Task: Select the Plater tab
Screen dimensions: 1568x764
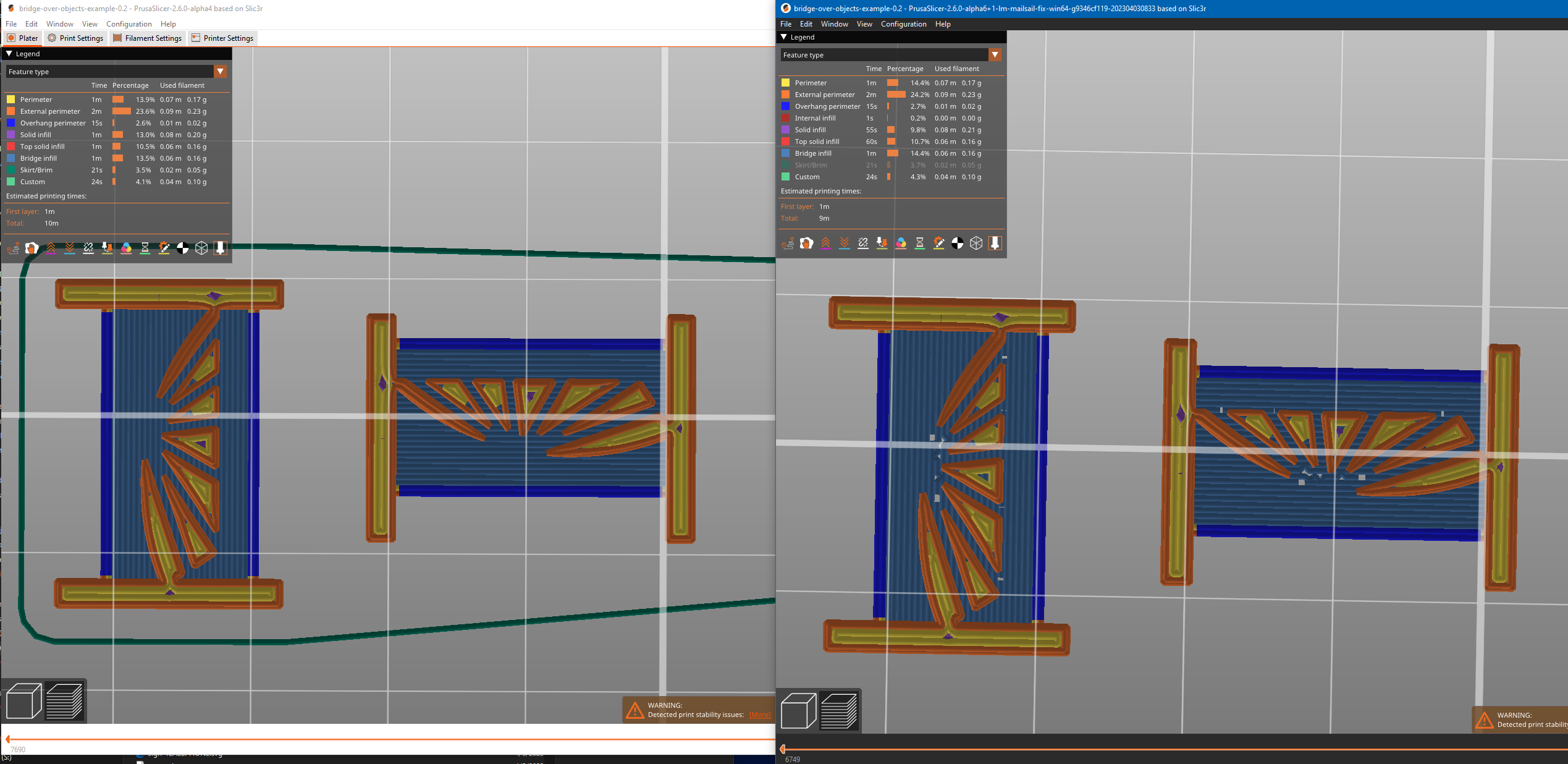Action: (x=23, y=38)
